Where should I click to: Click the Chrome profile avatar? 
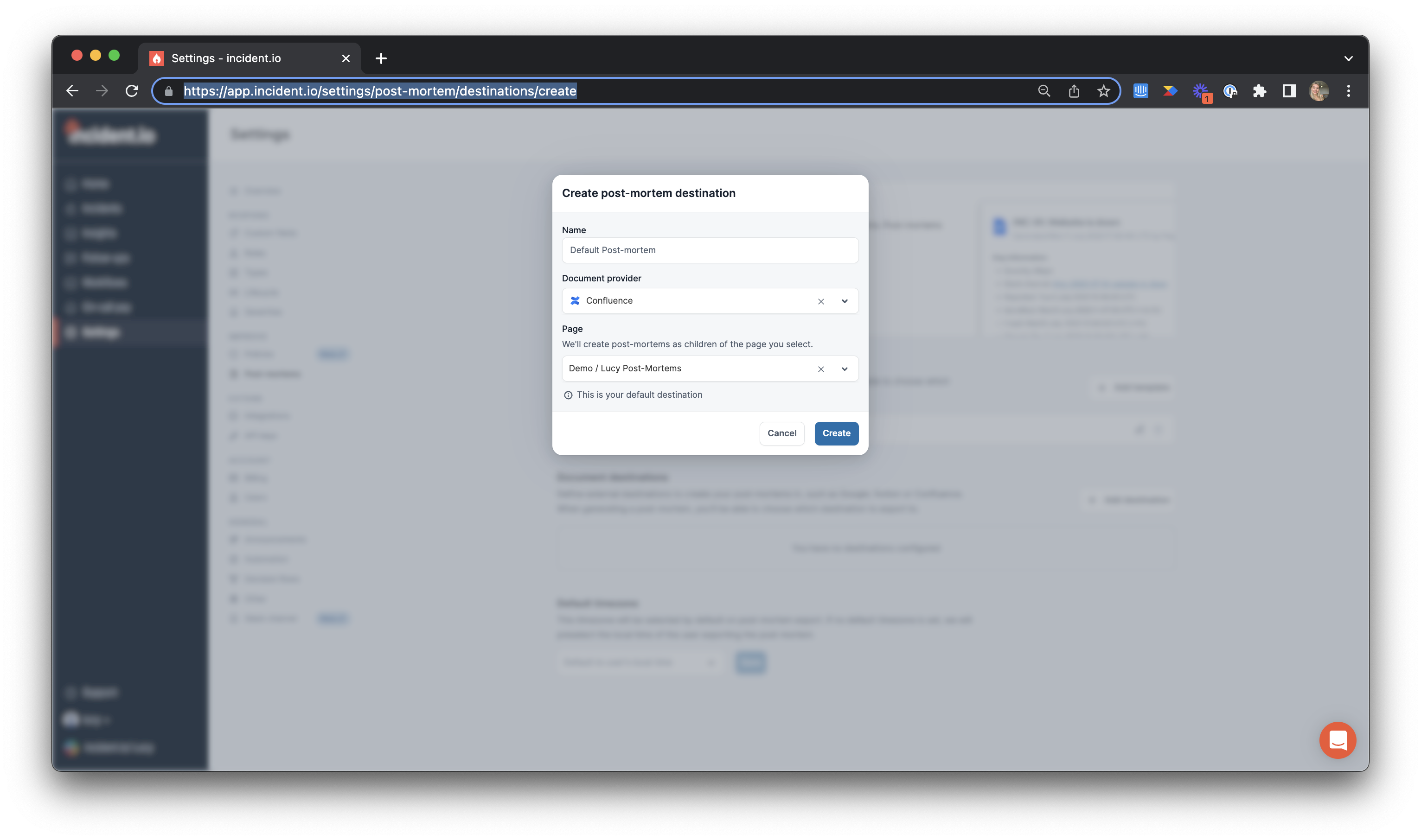click(1319, 91)
